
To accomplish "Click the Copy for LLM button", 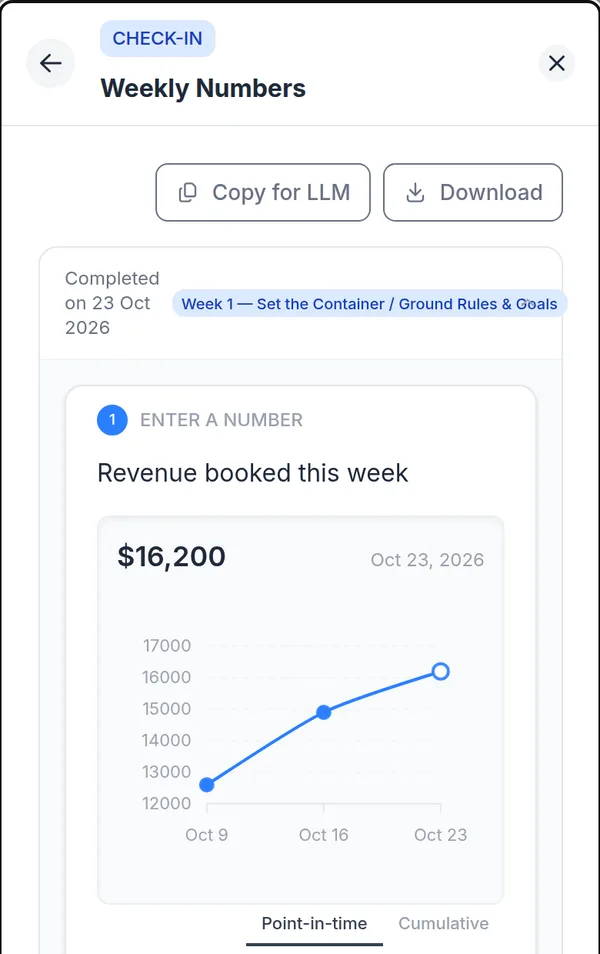I will point(263,192).
